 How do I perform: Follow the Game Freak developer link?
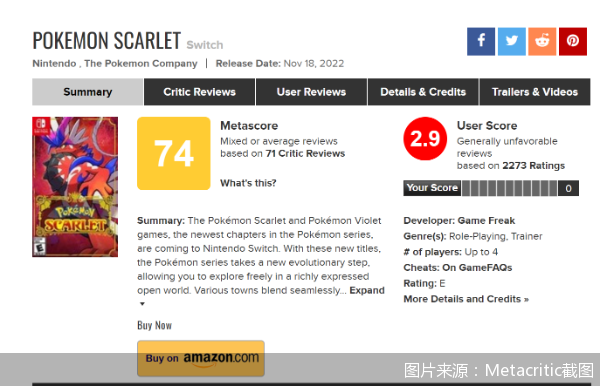tap(486, 221)
